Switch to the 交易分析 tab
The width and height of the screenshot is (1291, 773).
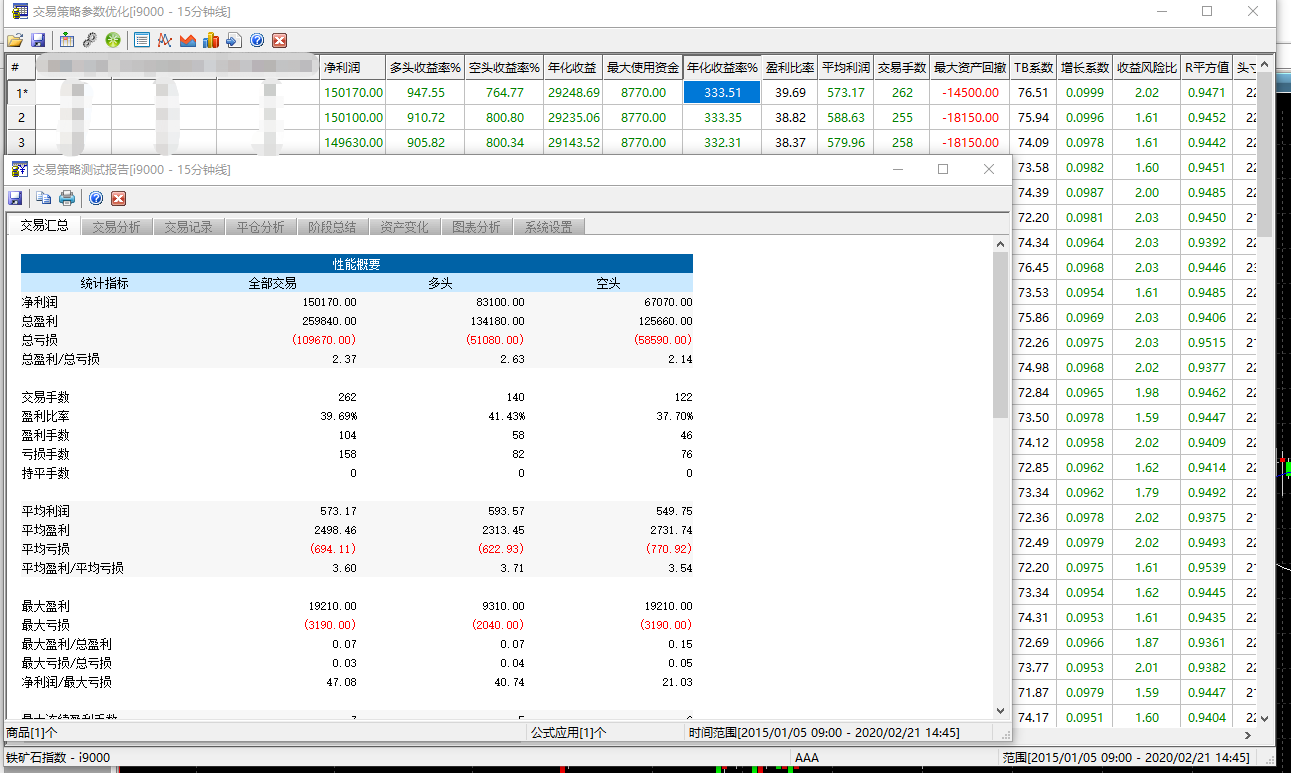pos(117,227)
